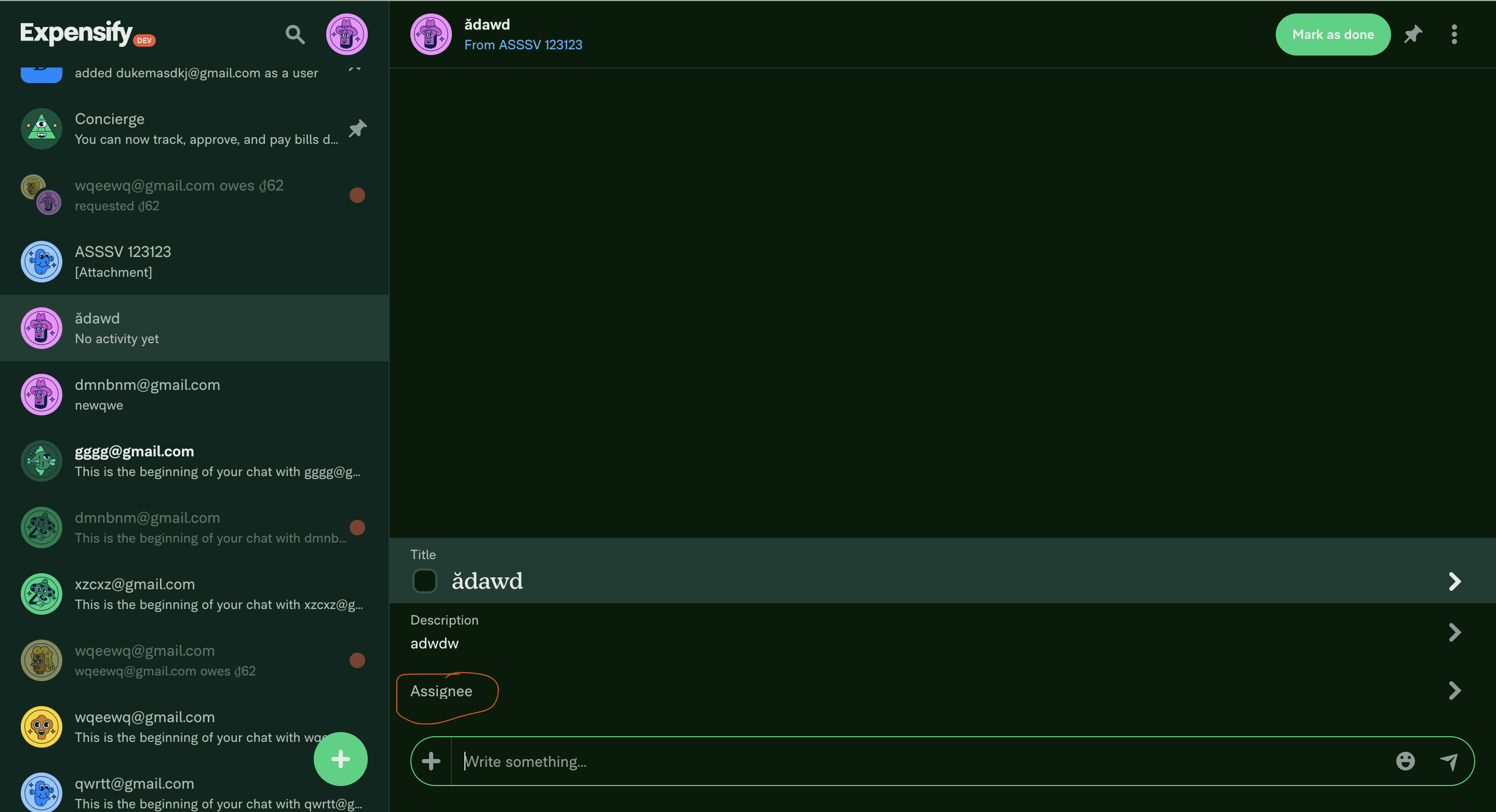This screenshot has width=1496, height=812.
Task: Unpin Concierge chat via its pin icon
Action: point(357,128)
